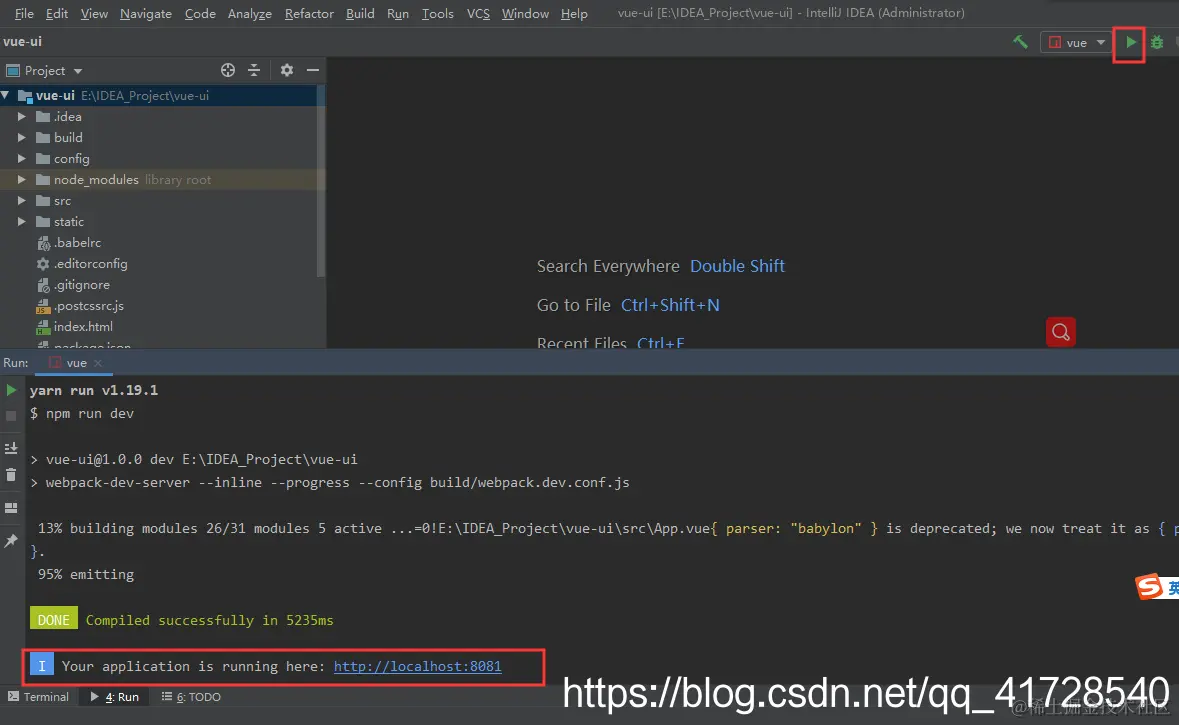This screenshot has width=1179, height=725.
Task: Open the Tools menu
Action: coord(438,14)
